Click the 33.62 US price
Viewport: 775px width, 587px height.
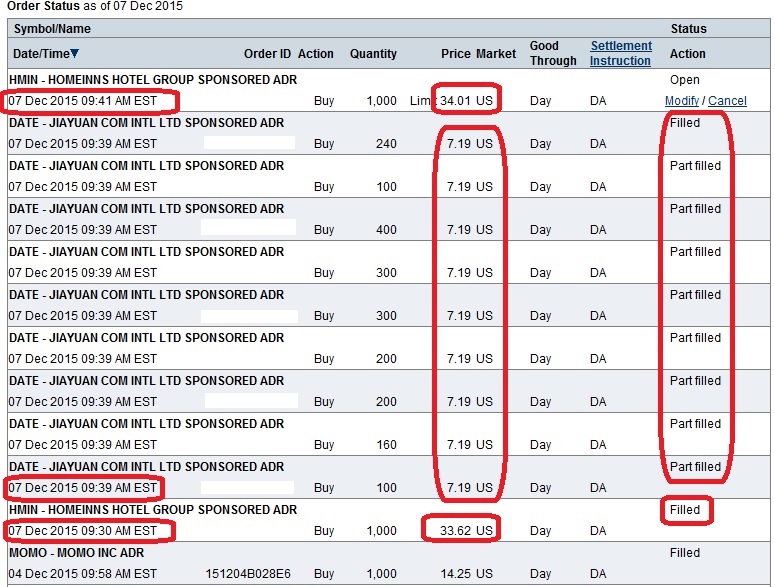click(467, 531)
